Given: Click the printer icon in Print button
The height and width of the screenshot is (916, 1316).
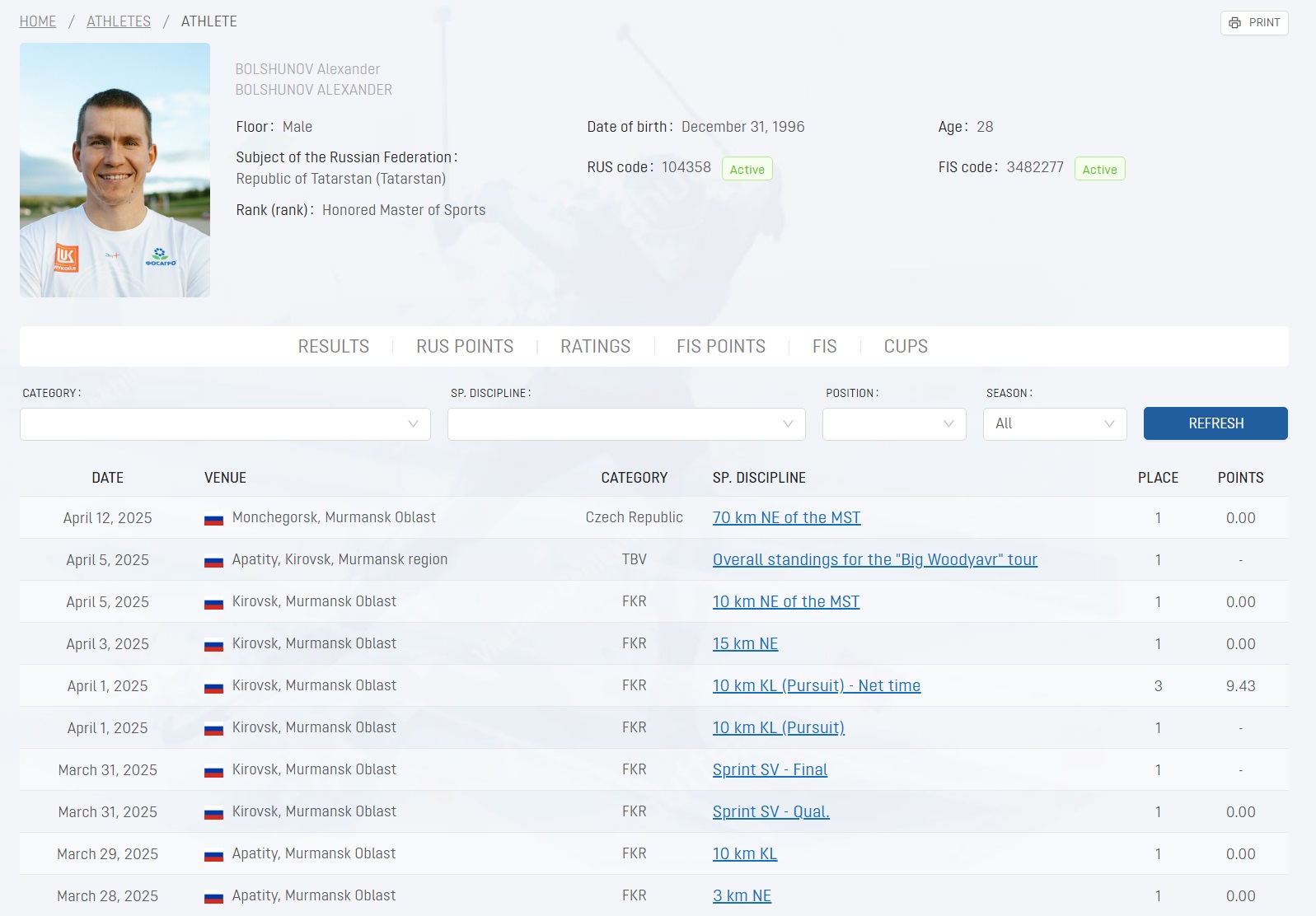Looking at the screenshot, I should 1234,23.
